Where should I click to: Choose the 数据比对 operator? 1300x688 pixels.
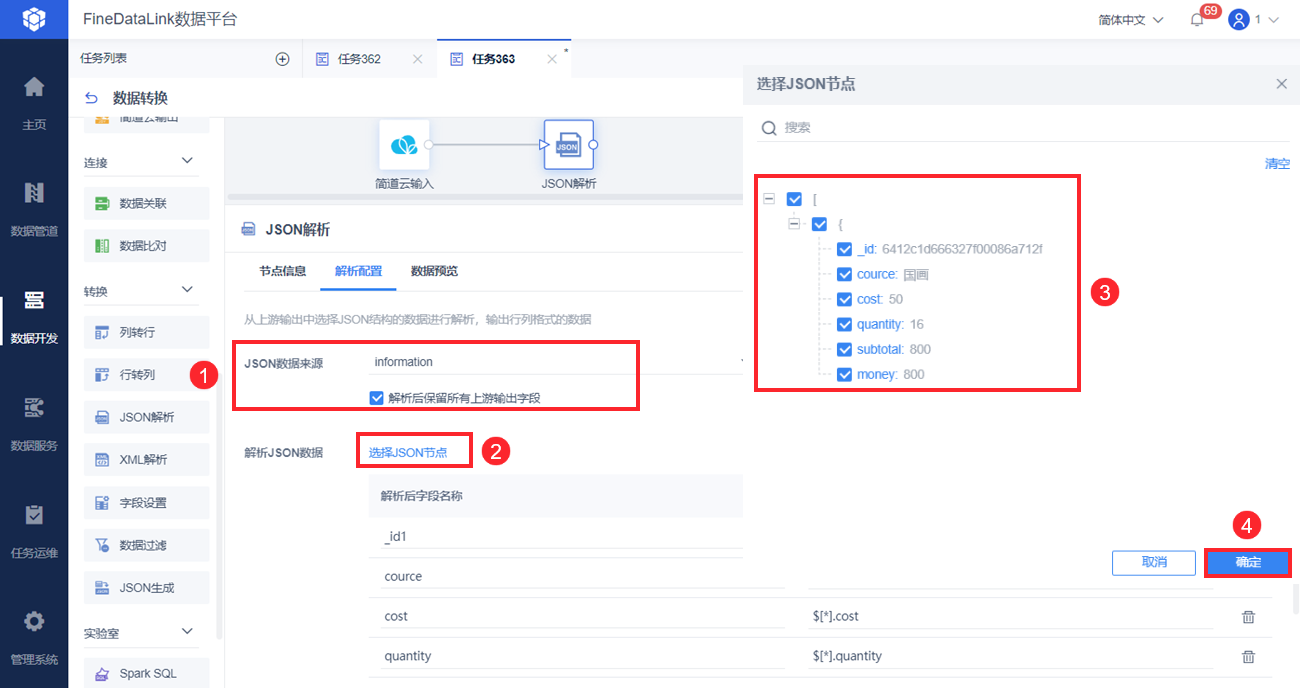[x=147, y=246]
